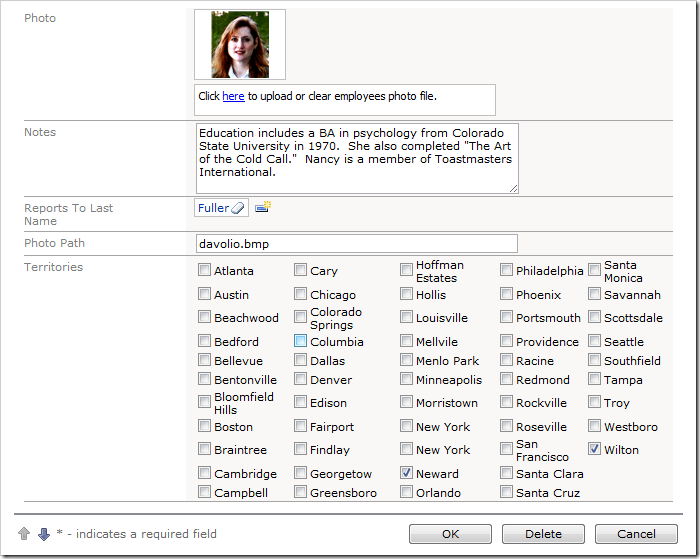
Task: Toggle the Orlando territory checkbox
Action: coord(407,492)
